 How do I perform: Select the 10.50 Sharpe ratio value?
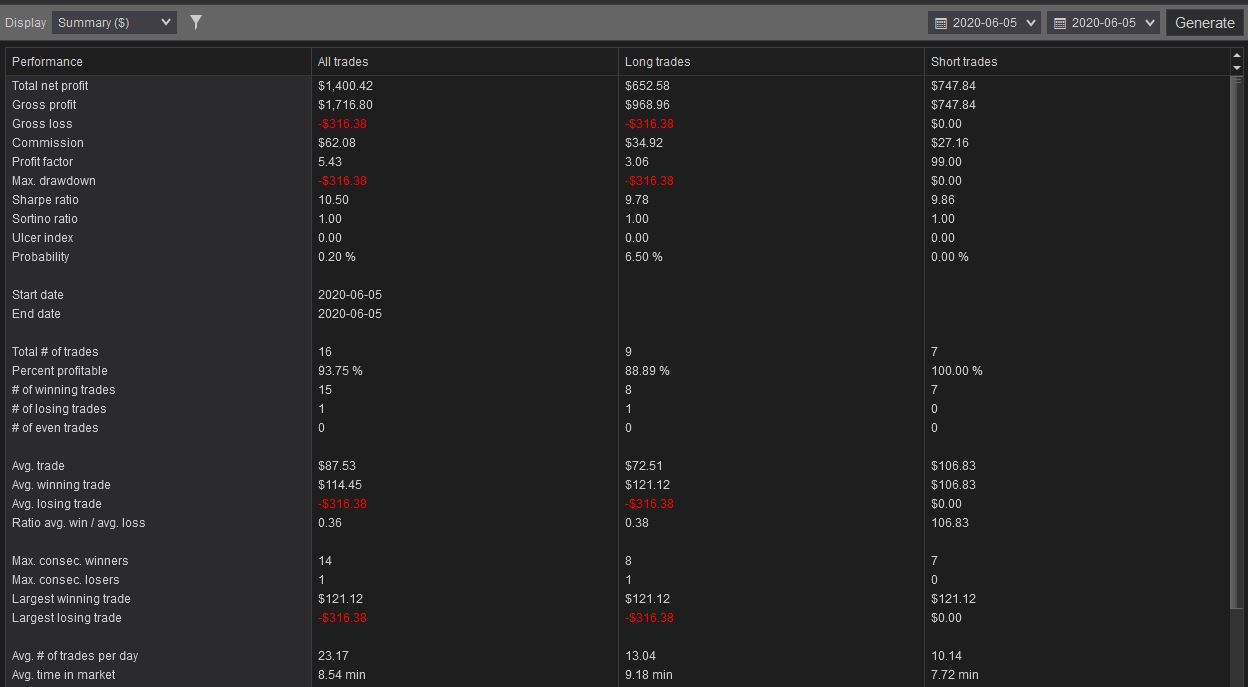[333, 200]
